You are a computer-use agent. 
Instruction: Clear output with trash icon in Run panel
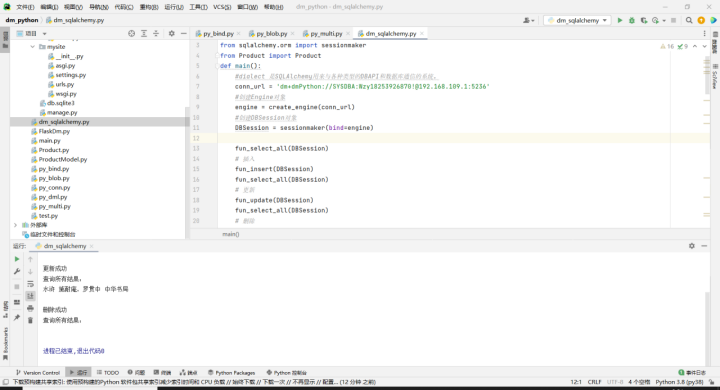(x=30, y=320)
